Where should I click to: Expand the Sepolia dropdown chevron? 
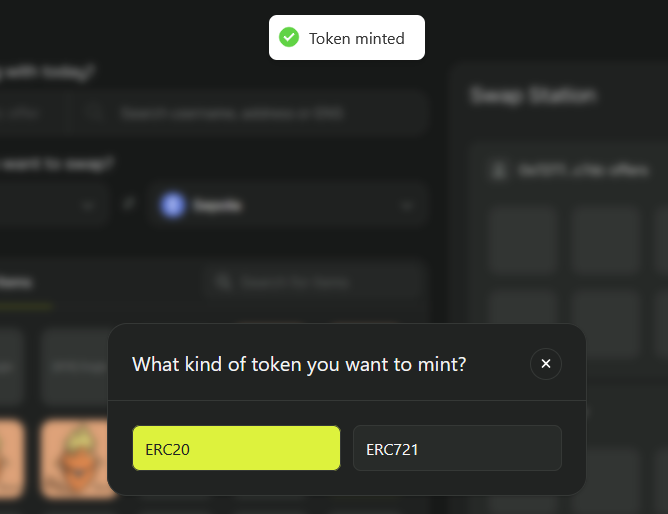(x=407, y=206)
